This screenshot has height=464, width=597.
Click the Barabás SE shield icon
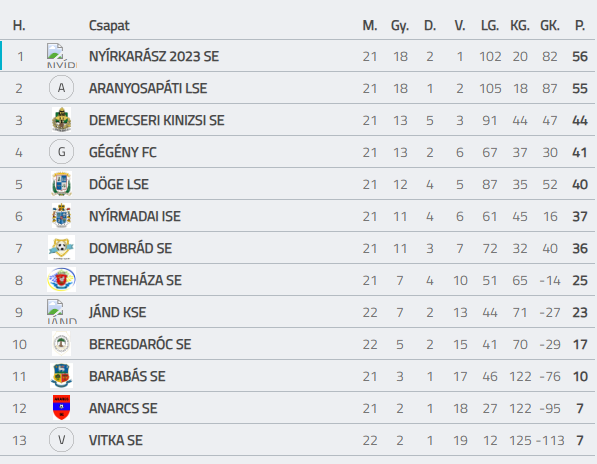click(61, 376)
